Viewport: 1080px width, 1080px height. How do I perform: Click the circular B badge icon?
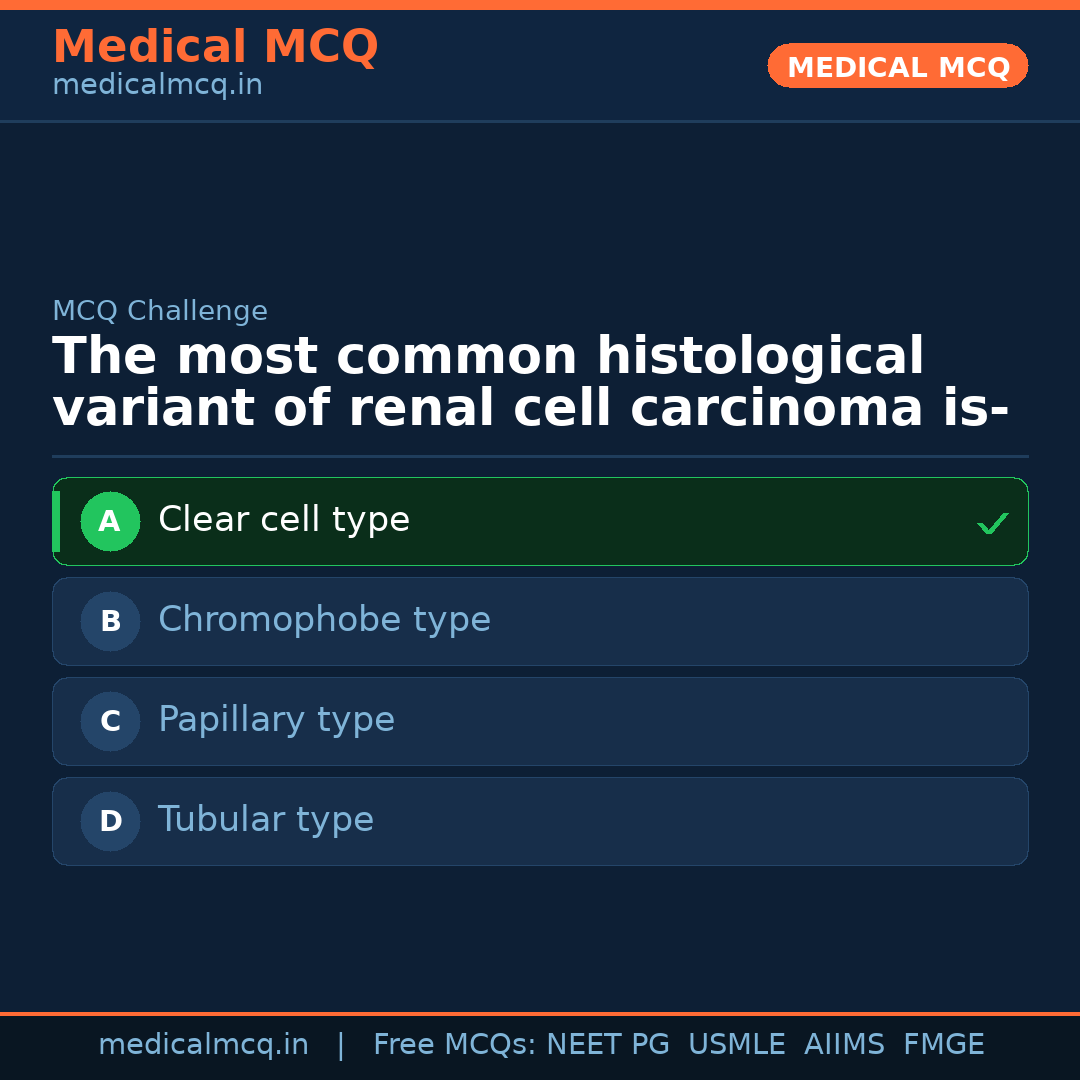pyautogui.click(x=110, y=621)
